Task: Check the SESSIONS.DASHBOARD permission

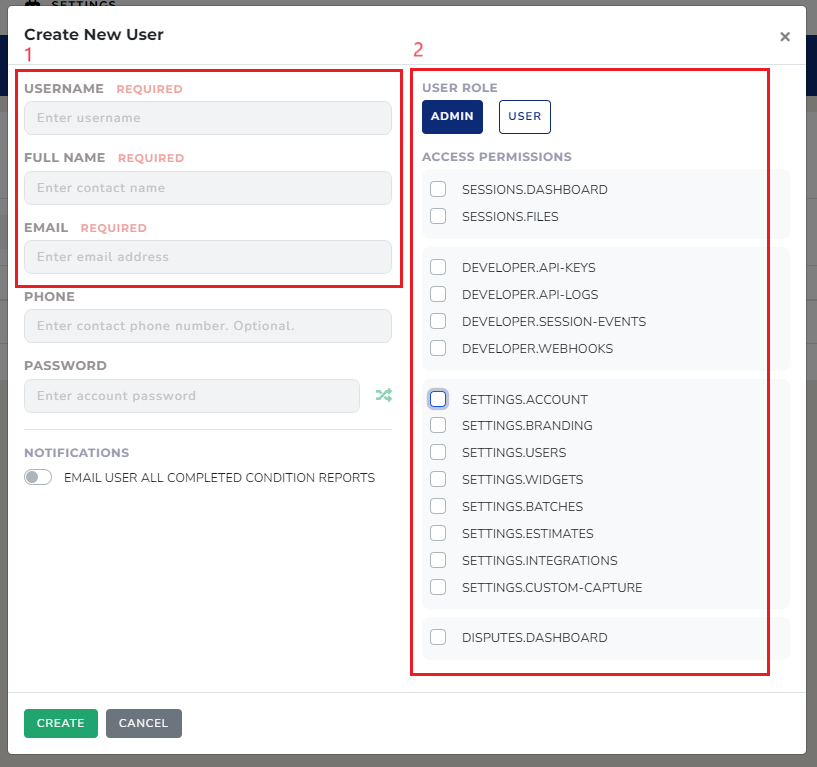Action: coord(438,189)
